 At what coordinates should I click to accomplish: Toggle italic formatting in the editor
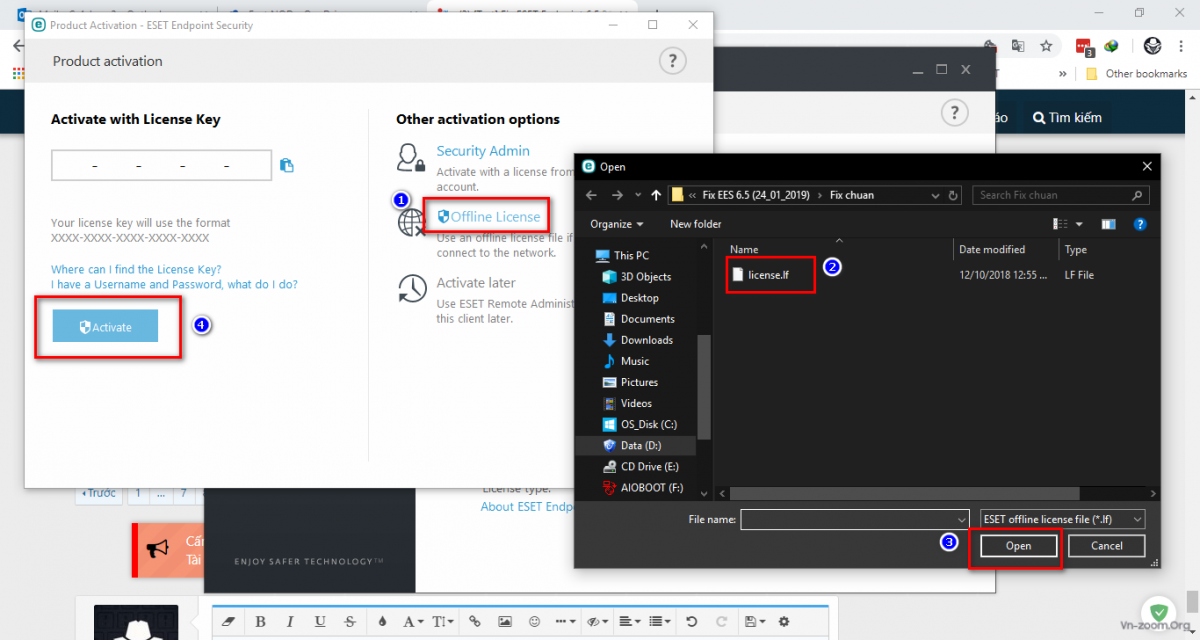tap(289, 621)
